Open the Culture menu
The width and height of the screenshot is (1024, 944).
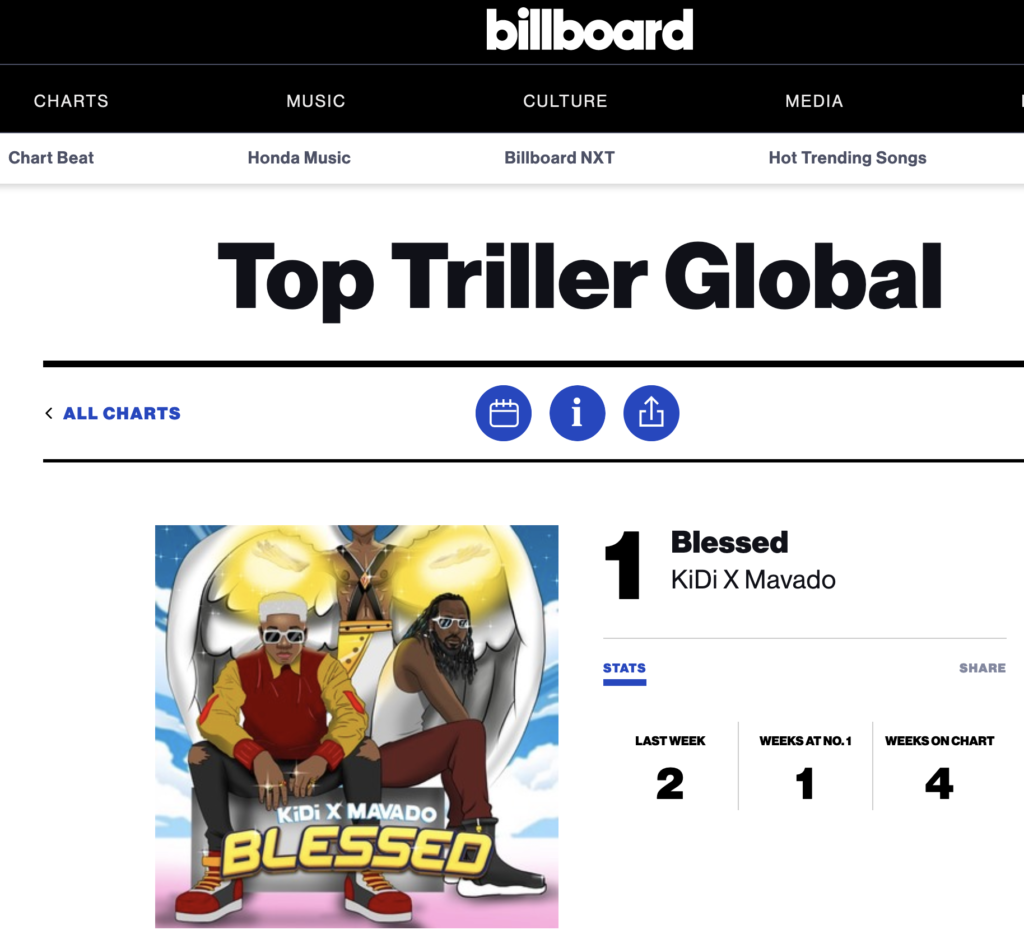point(565,101)
